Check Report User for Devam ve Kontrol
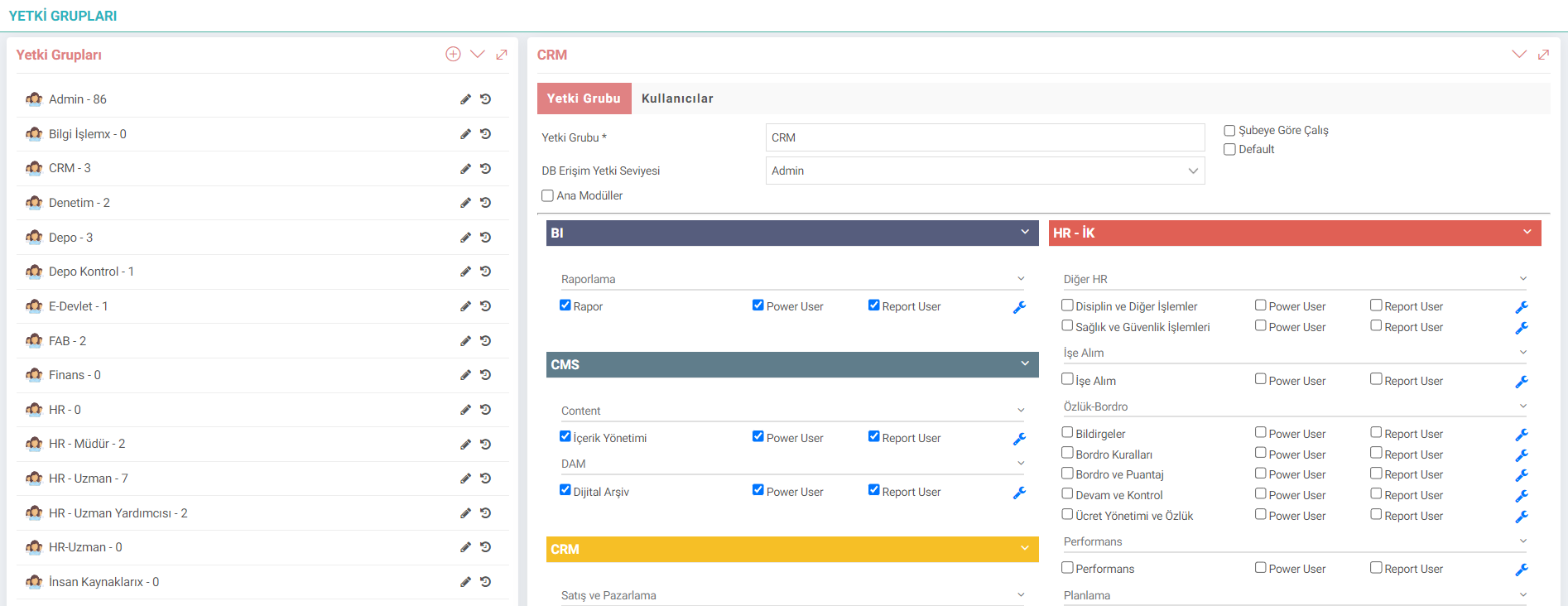The image size is (1568, 606). coord(1376,493)
